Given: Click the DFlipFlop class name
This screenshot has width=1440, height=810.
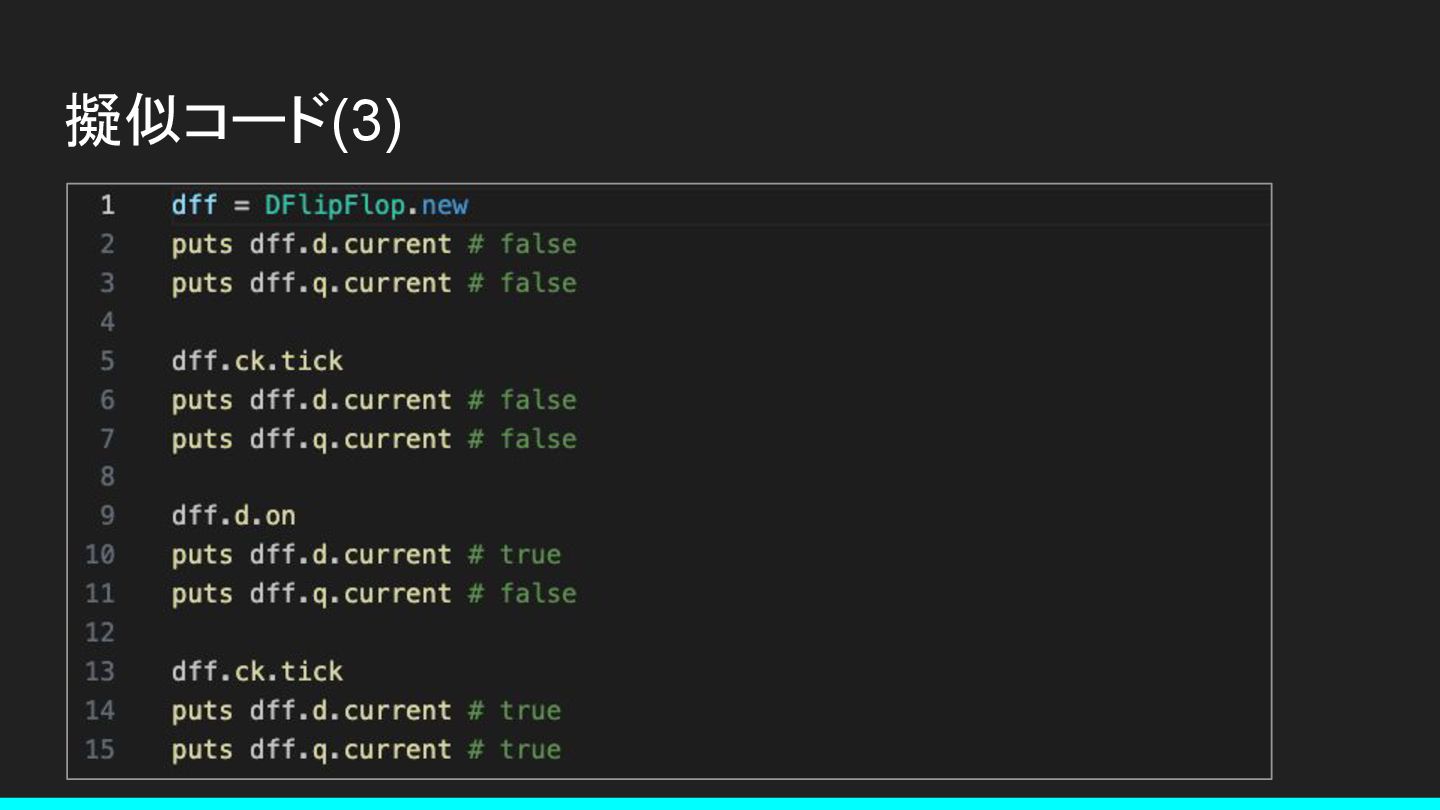Looking at the screenshot, I should [x=335, y=206].
